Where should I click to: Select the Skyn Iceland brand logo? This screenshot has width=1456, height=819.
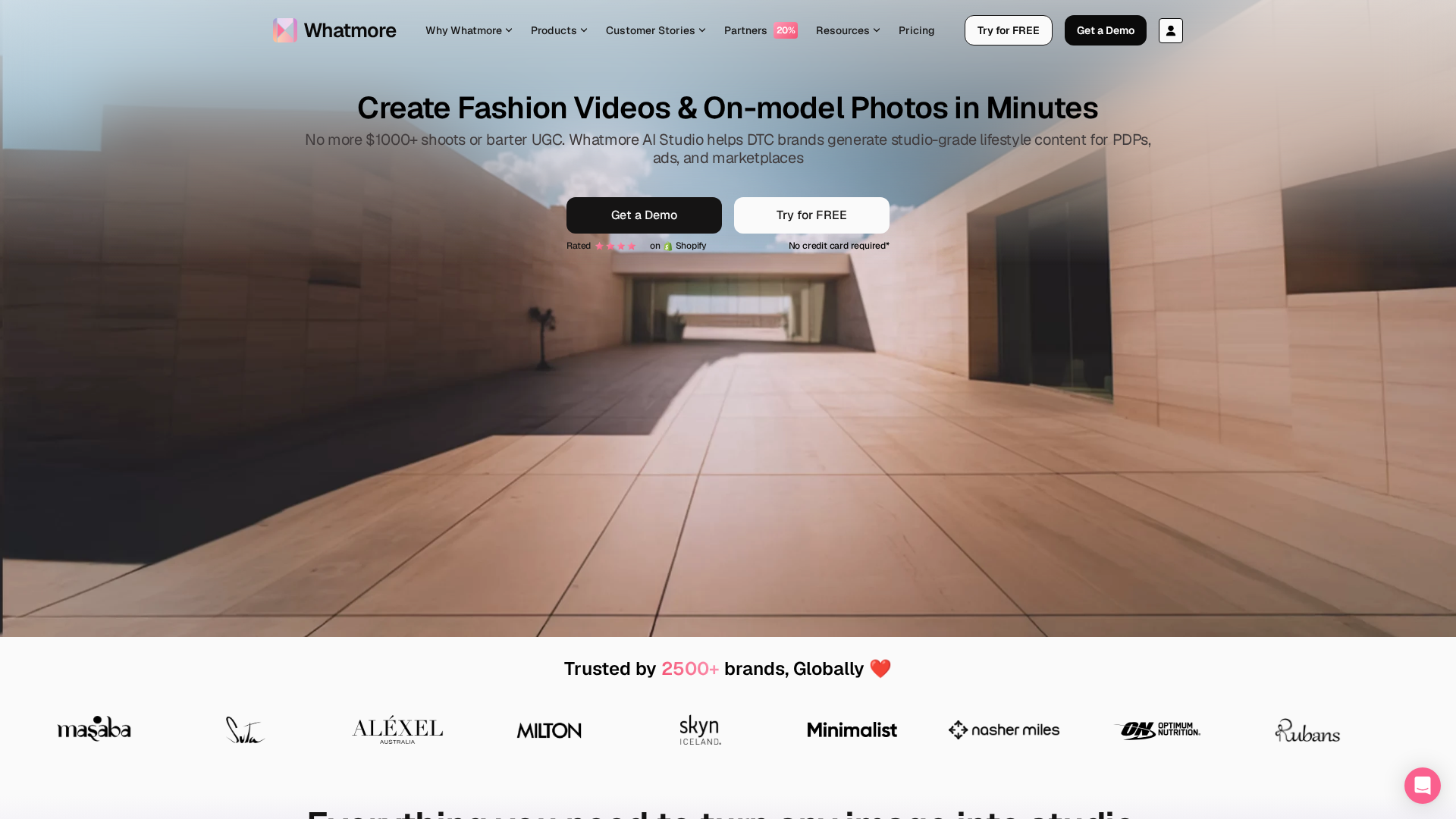pyautogui.click(x=699, y=729)
